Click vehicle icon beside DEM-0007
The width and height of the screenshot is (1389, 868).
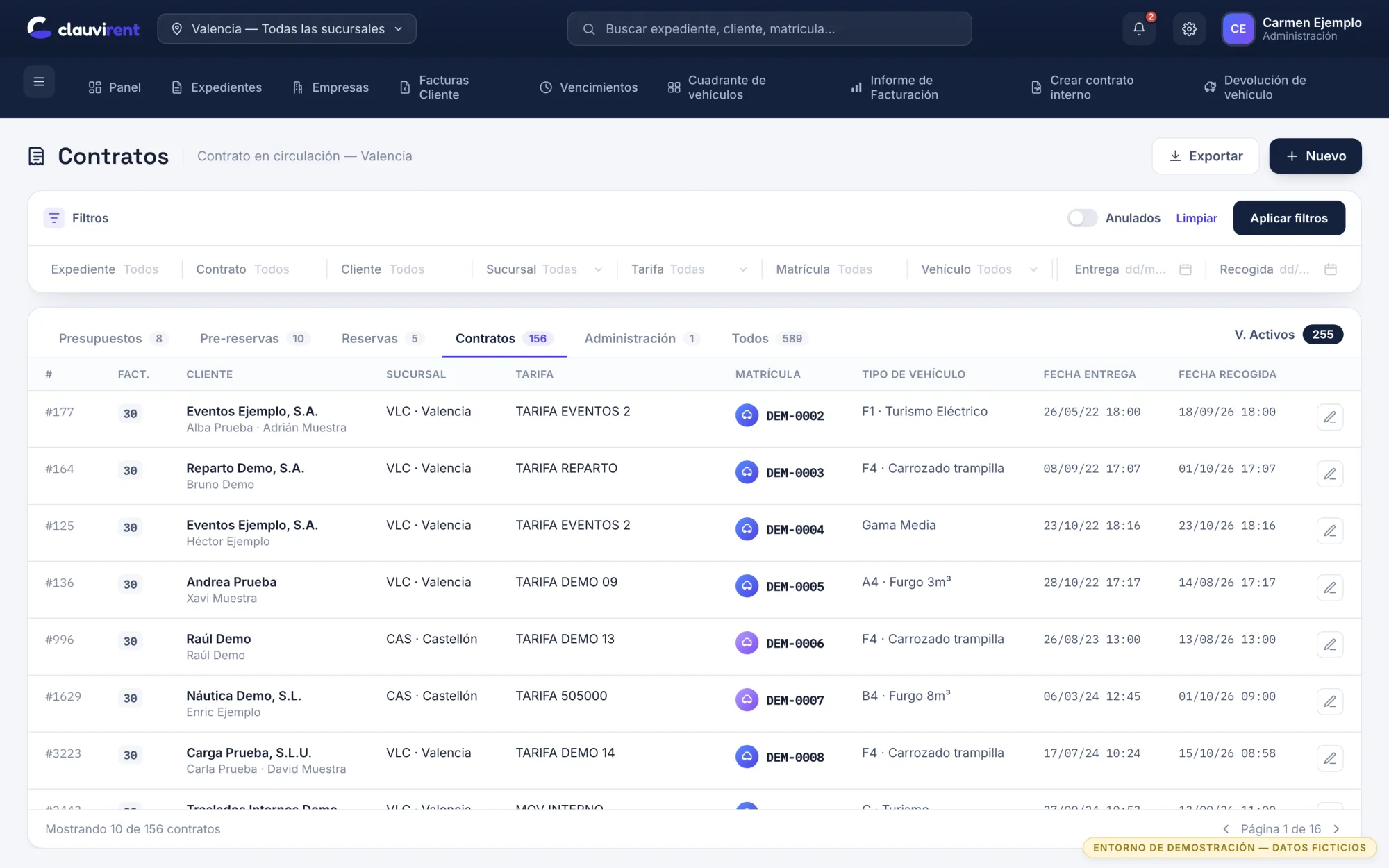[747, 700]
